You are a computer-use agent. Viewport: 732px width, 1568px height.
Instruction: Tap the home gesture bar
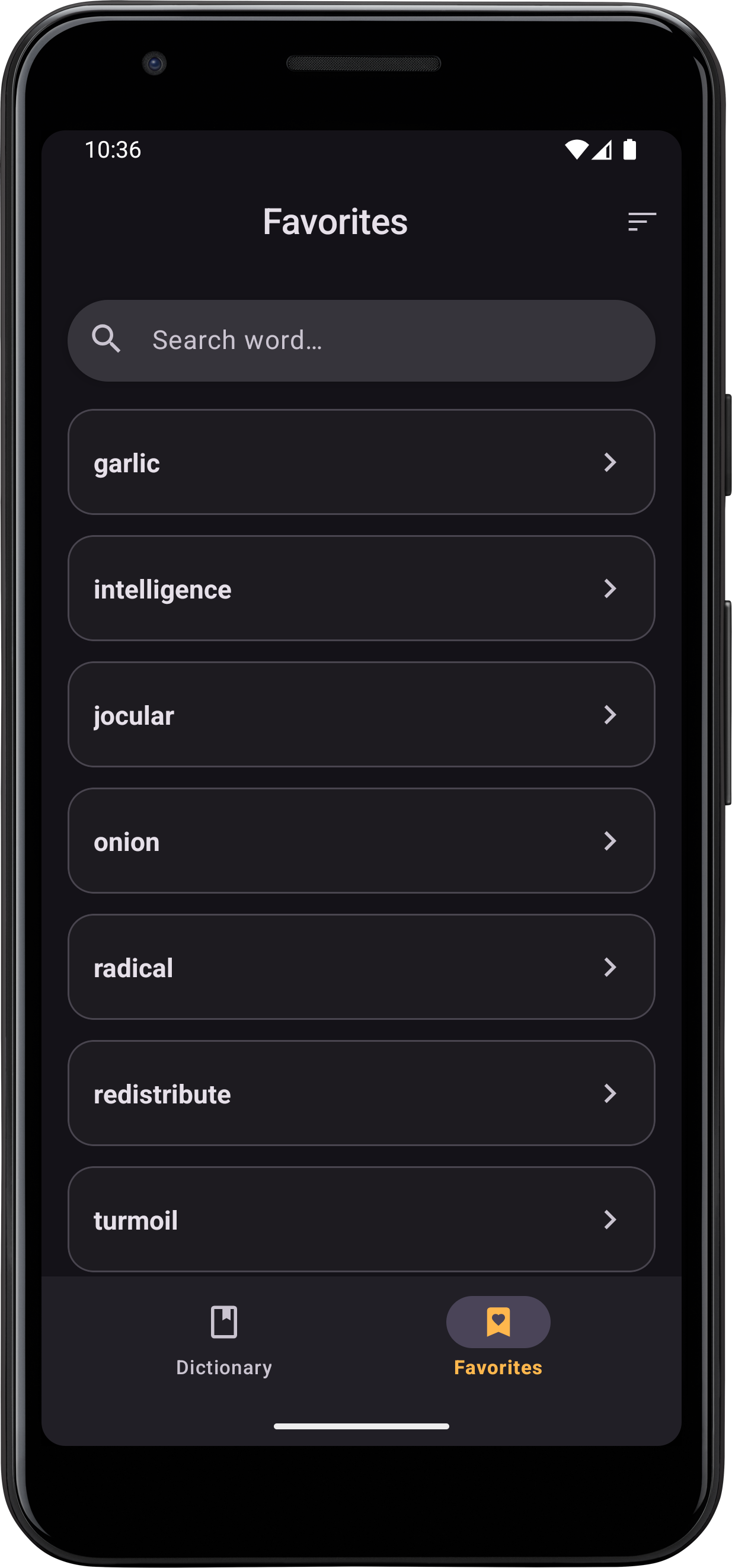(x=361, y=1426)
